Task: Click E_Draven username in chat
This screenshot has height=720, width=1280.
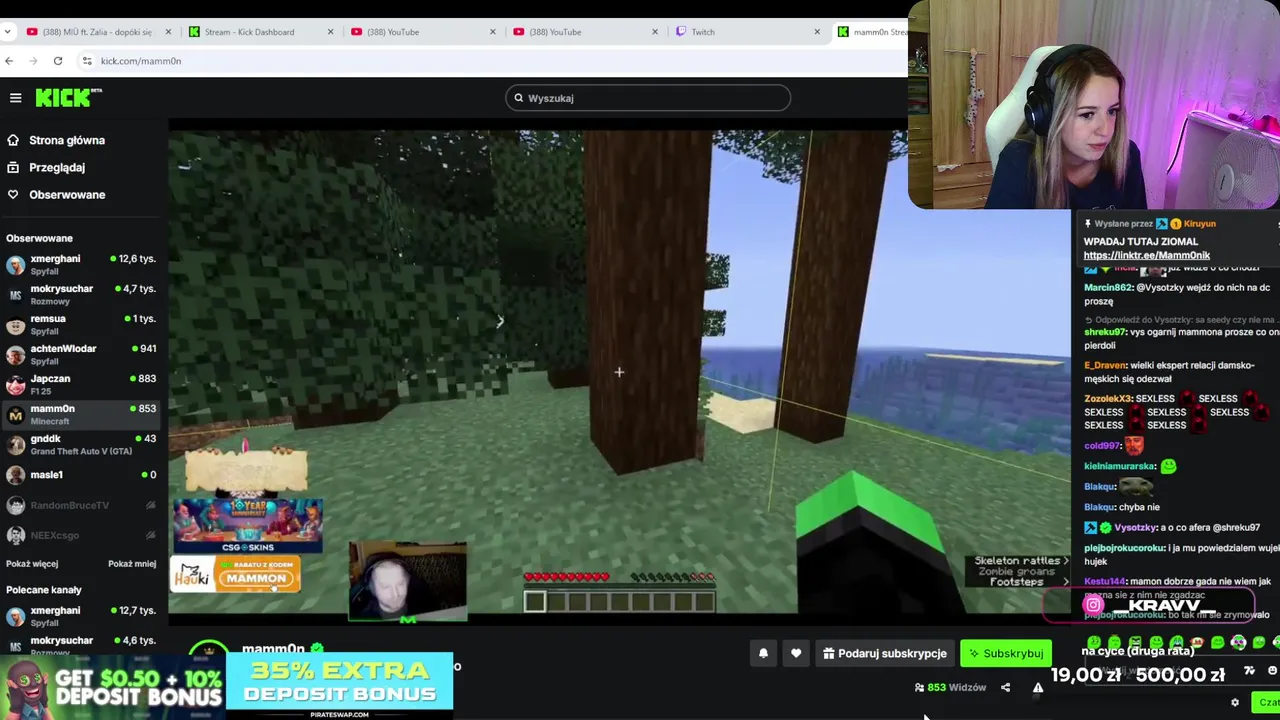Action: click(x=1106, y=365)
